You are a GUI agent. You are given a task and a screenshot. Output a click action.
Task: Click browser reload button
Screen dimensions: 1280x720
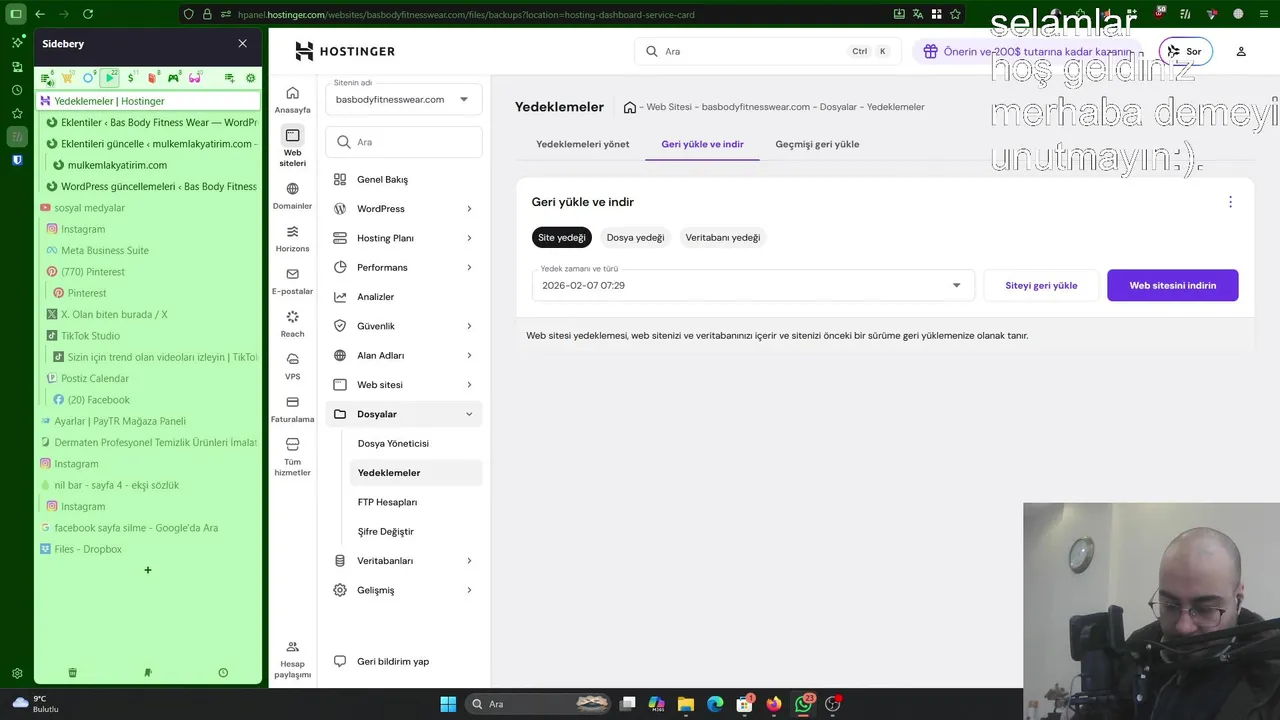(x=88, y=14)
